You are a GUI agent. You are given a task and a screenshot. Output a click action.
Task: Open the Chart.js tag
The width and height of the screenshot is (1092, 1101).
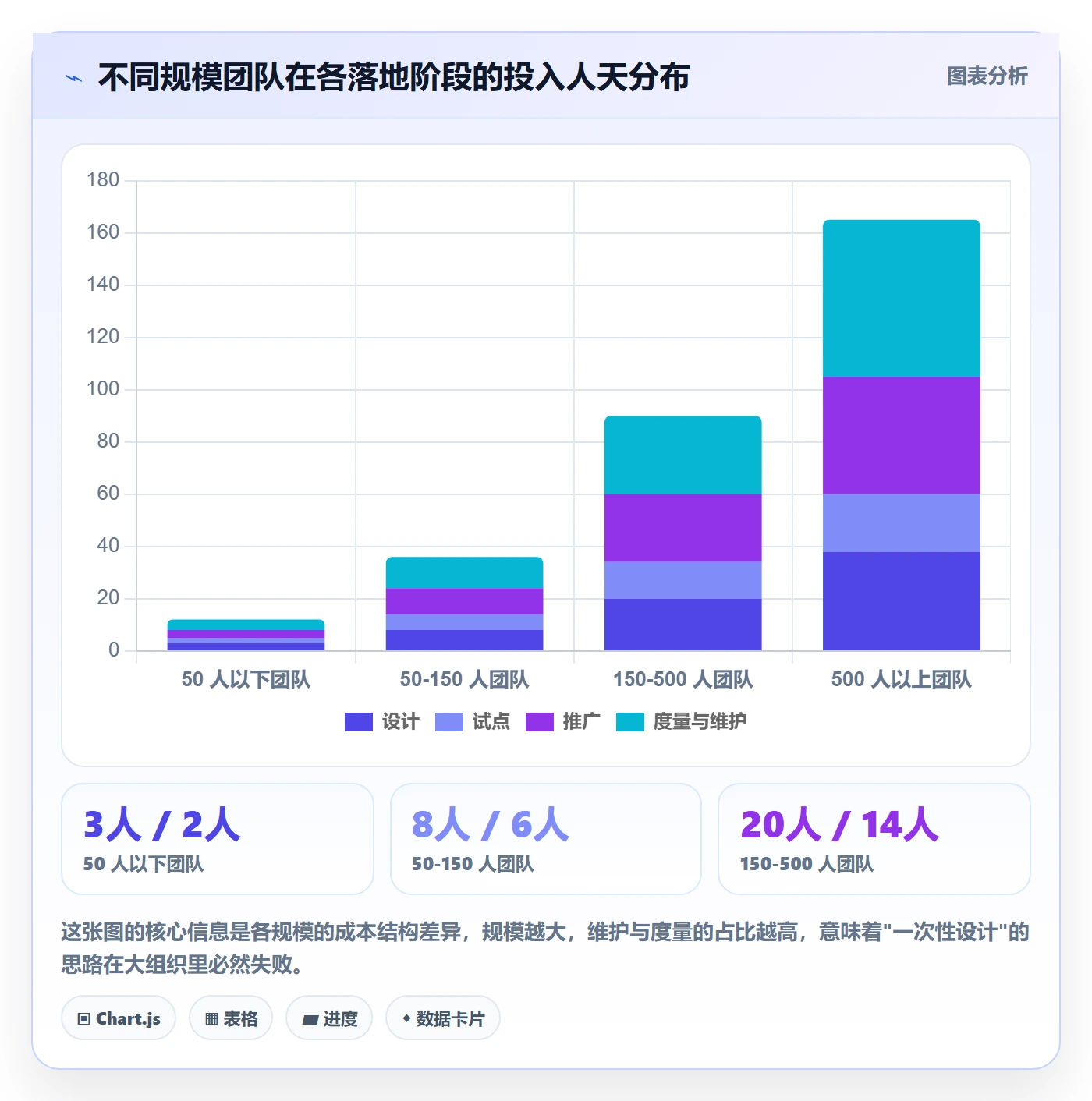click(119, 1018)
